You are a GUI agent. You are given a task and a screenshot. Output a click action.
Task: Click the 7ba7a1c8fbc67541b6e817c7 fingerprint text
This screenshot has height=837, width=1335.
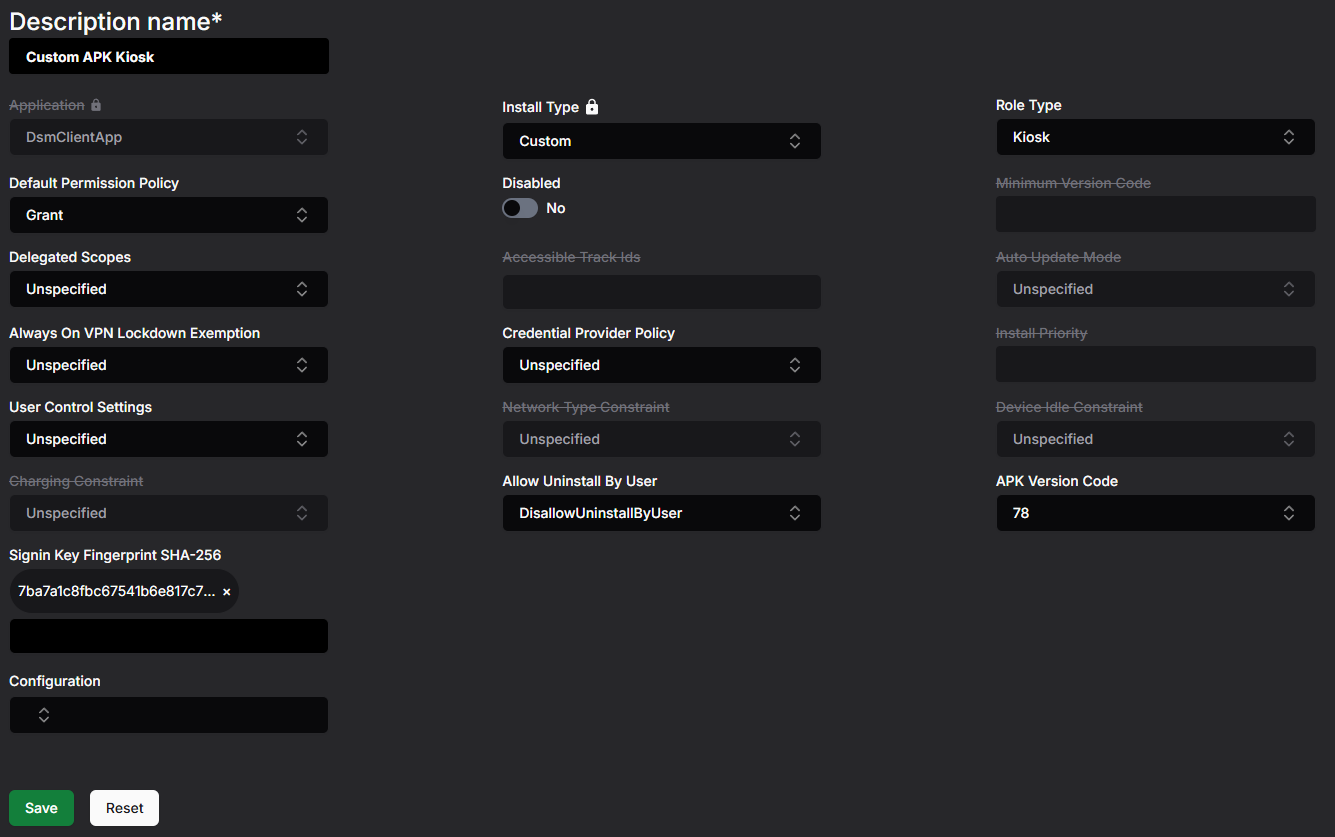(116, 592)
